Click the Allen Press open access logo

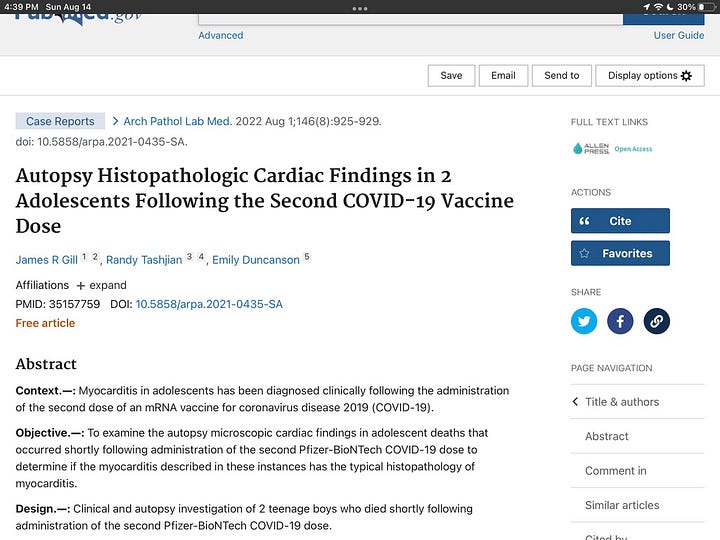[x=612, y=148]
